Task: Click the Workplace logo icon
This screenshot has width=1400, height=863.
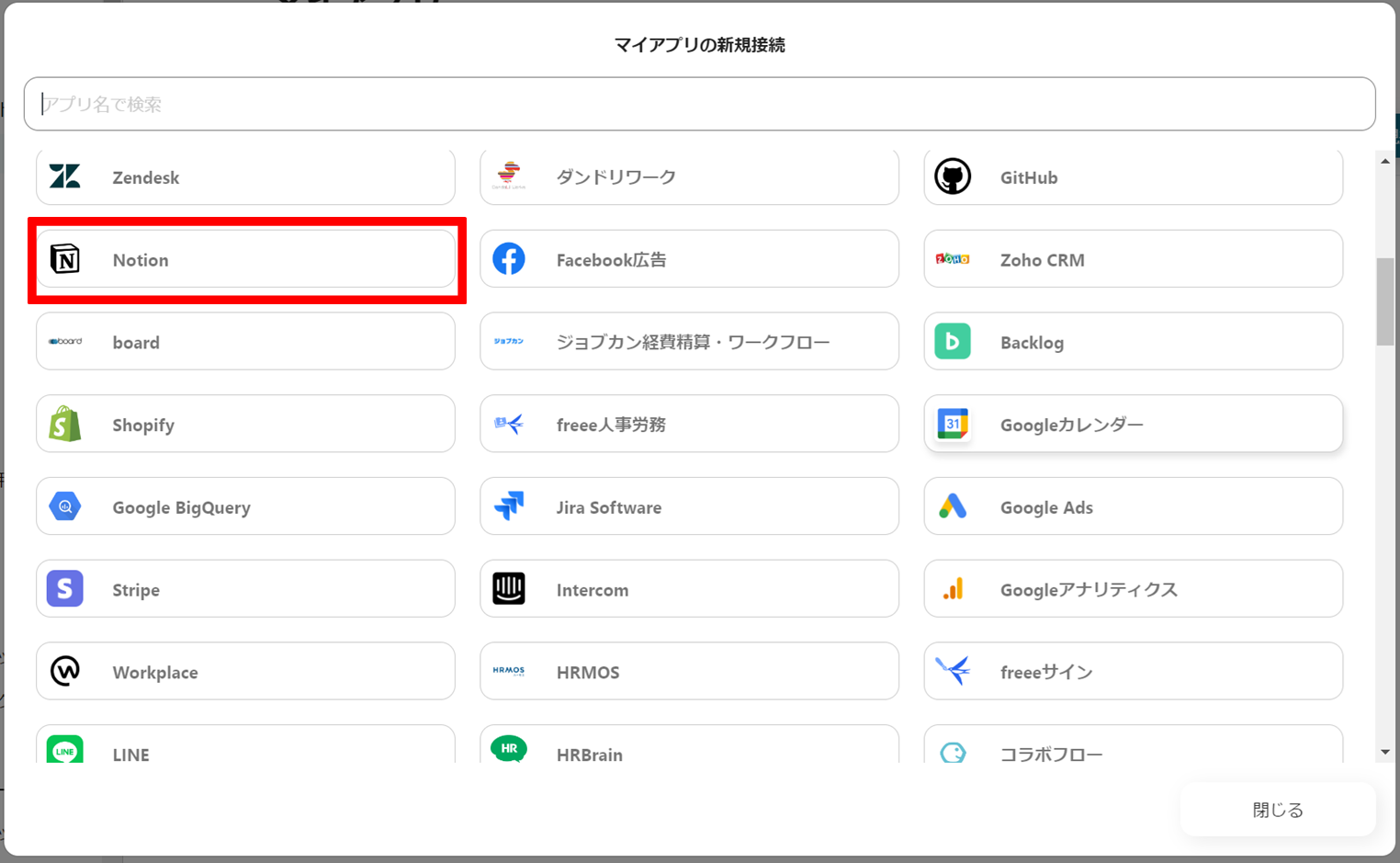Action: [x=65, y=671]
